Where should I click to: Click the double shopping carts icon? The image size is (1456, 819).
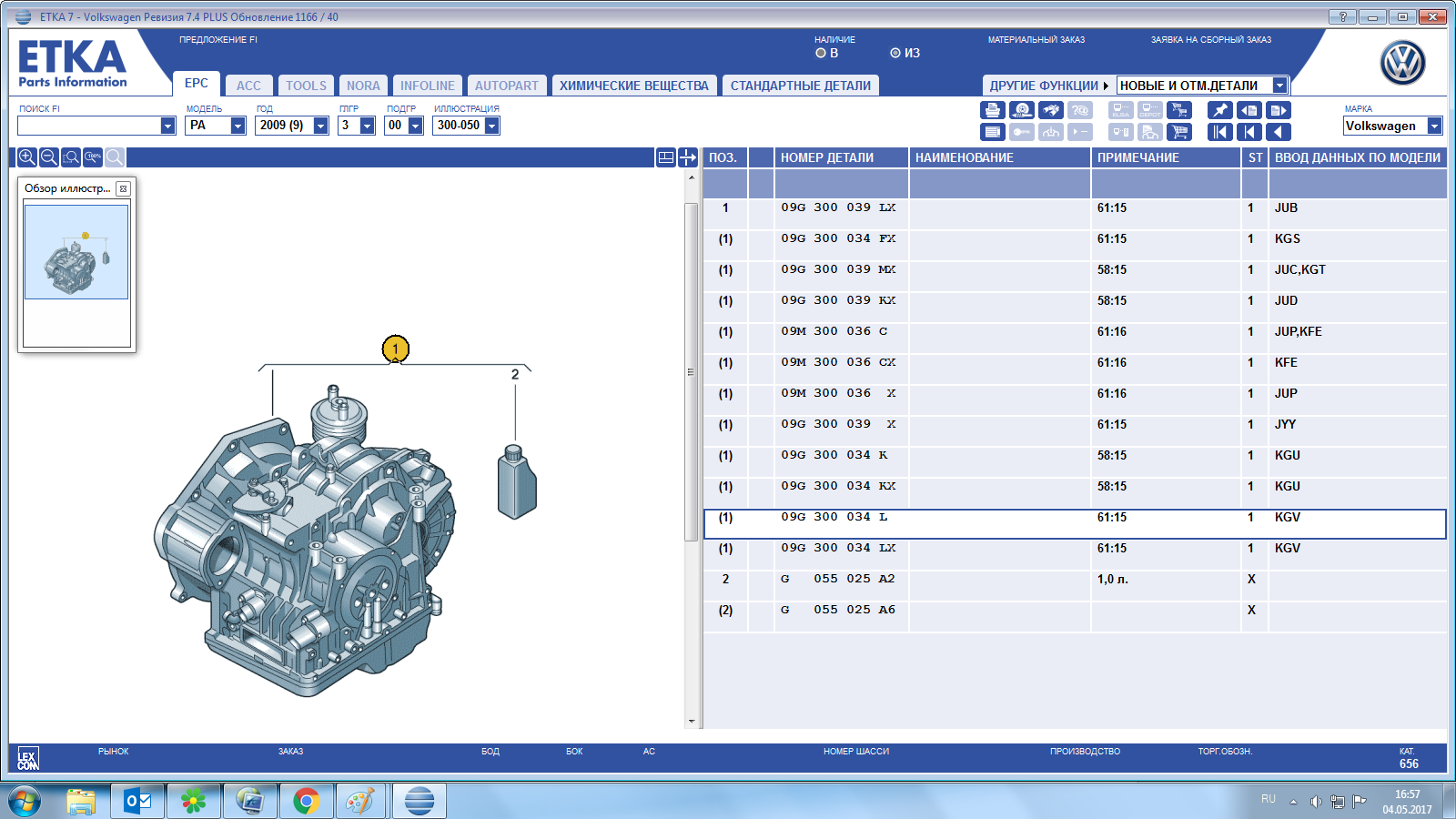tap(1179, 110)
